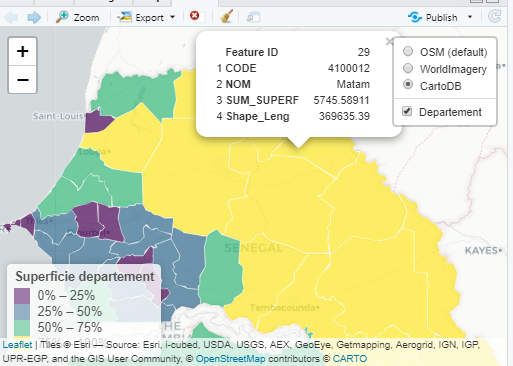Click the NOM value Matam in popup
This screenshot has width=513, height=366.
[x=353, y=84]
